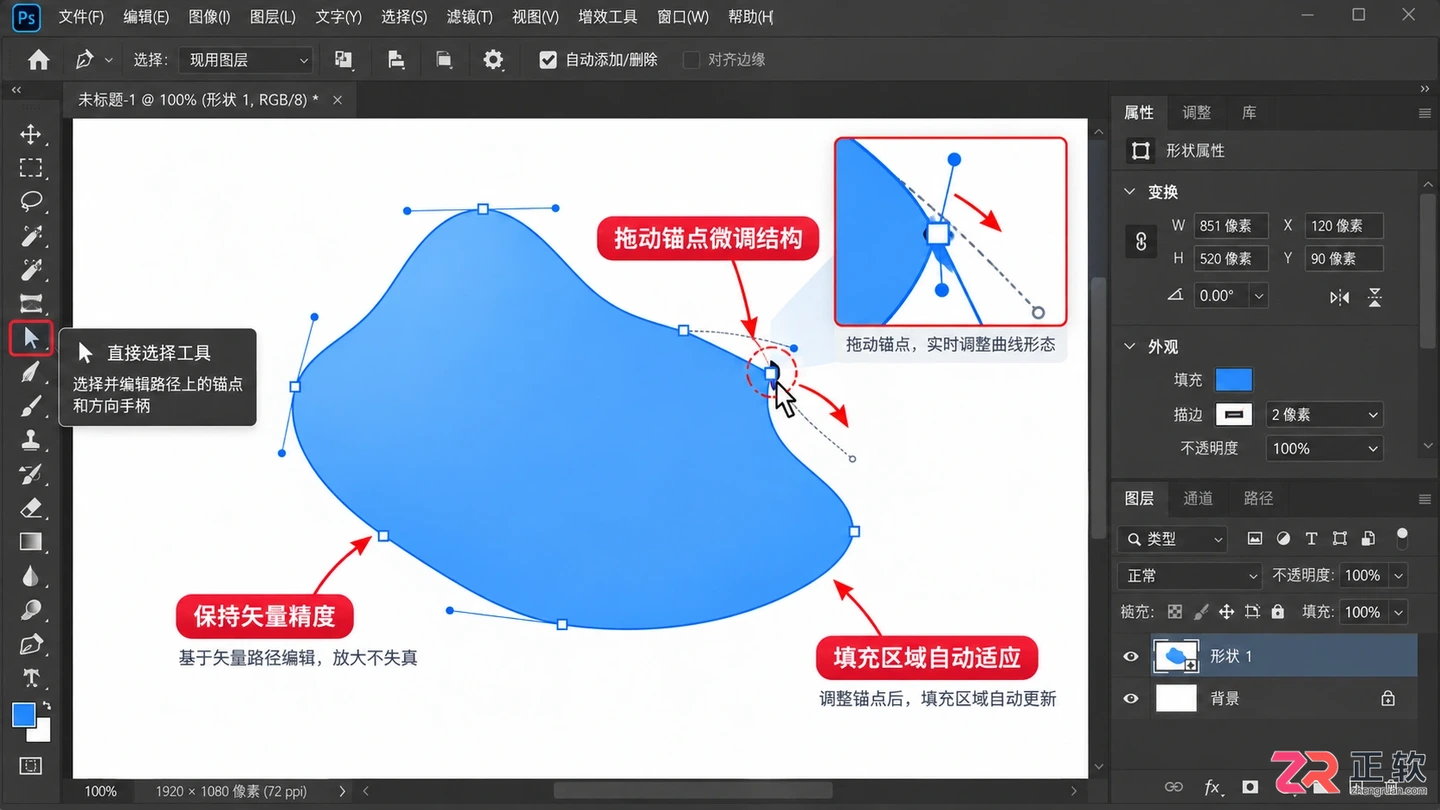Image resolution: width=1440 pixels, height=810 pixels.
Task: Click the lock all icon in Layers
Action: 1277,612
